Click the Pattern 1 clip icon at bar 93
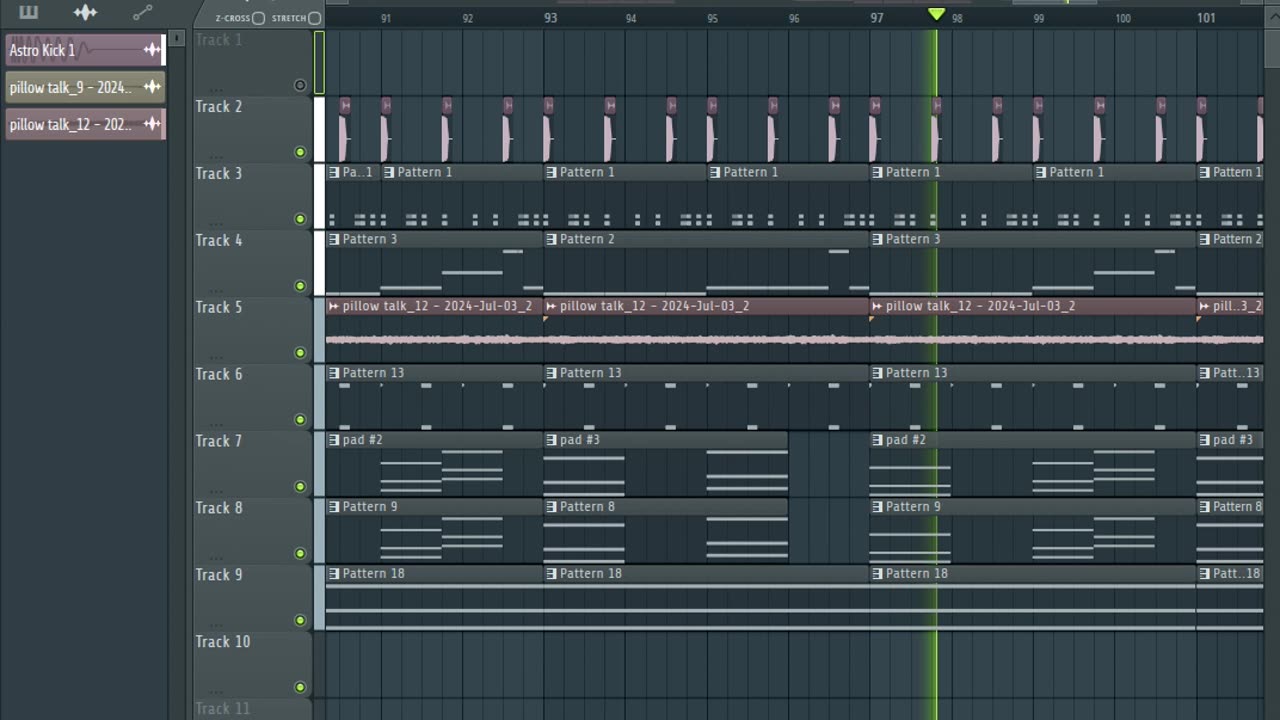 [551, 172]
